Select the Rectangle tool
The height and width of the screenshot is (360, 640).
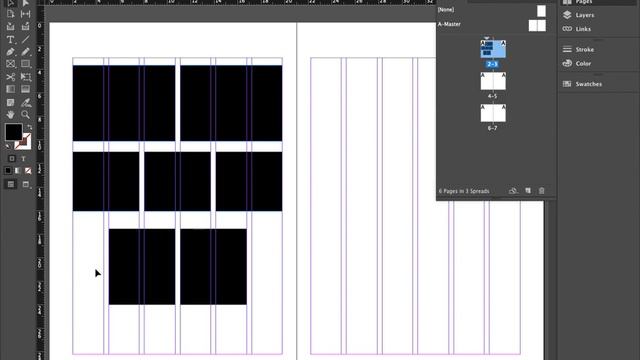click(x=25, y=64)
